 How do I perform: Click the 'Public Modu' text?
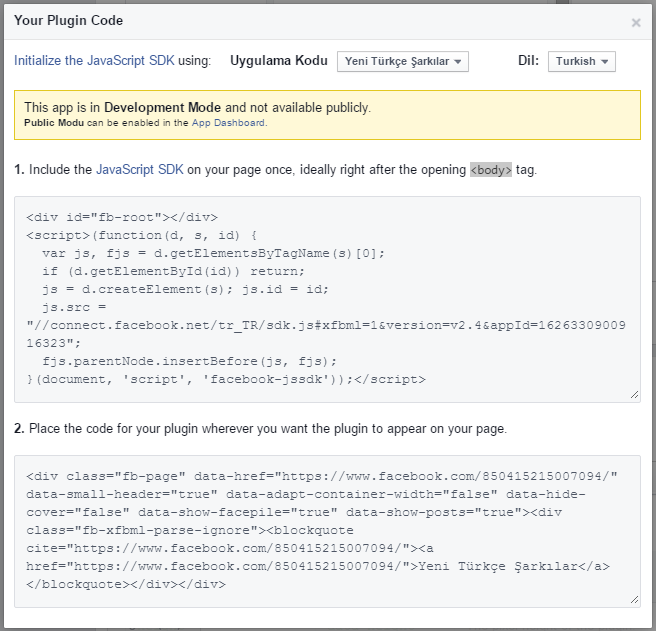coord(54,123)
